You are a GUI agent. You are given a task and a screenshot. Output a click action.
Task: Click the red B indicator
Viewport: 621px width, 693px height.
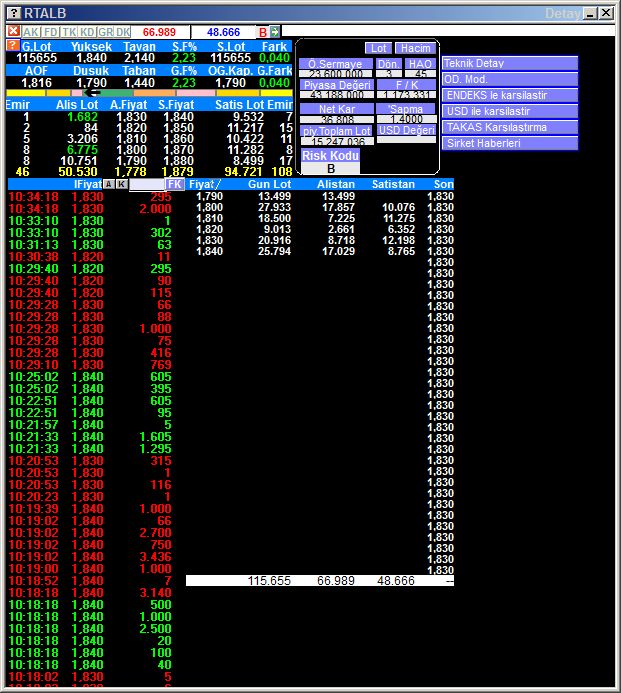(x=263, y=32)
